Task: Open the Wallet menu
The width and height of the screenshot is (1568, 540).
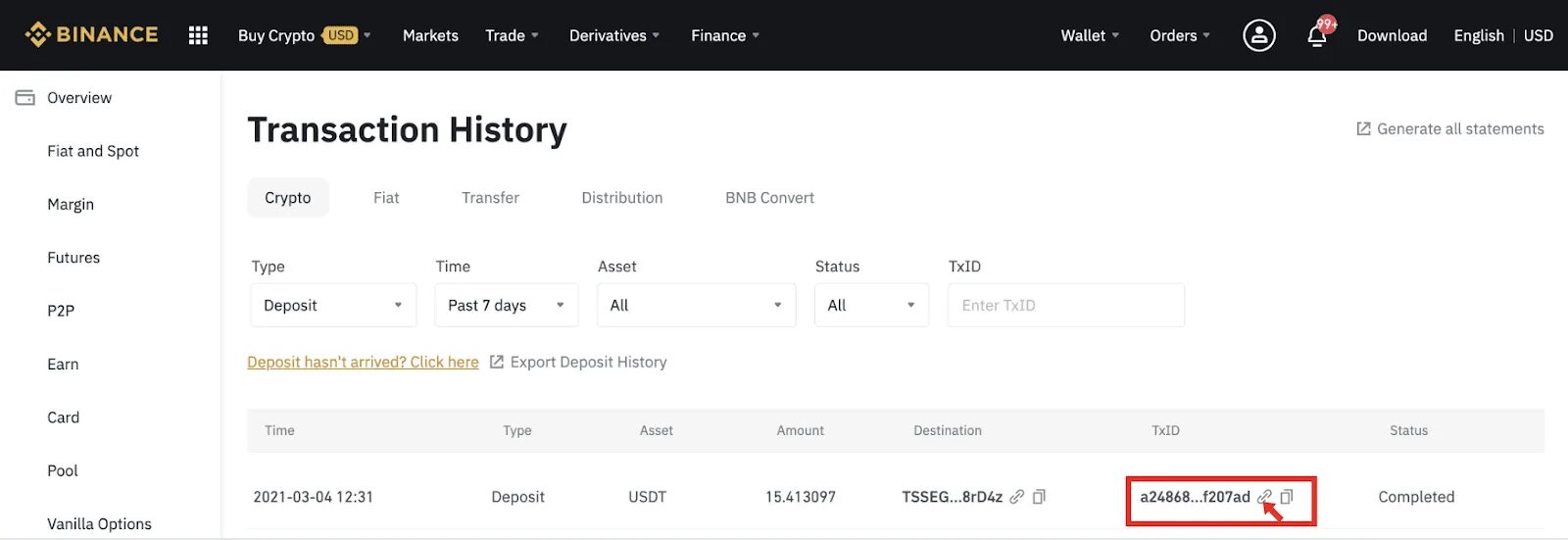Action: 1089,35
